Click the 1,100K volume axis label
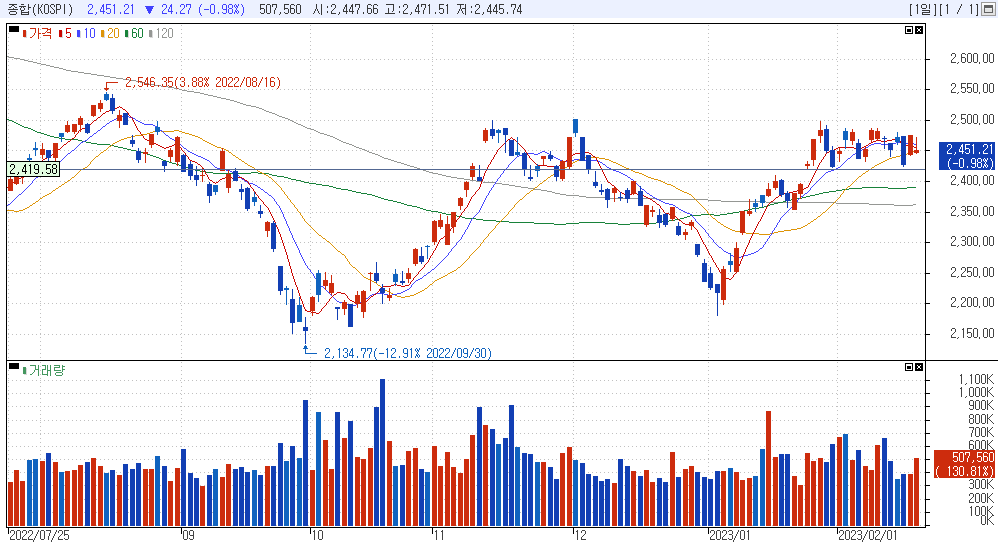This screenshot has width=998, height=543. click(x=976, y=380)
